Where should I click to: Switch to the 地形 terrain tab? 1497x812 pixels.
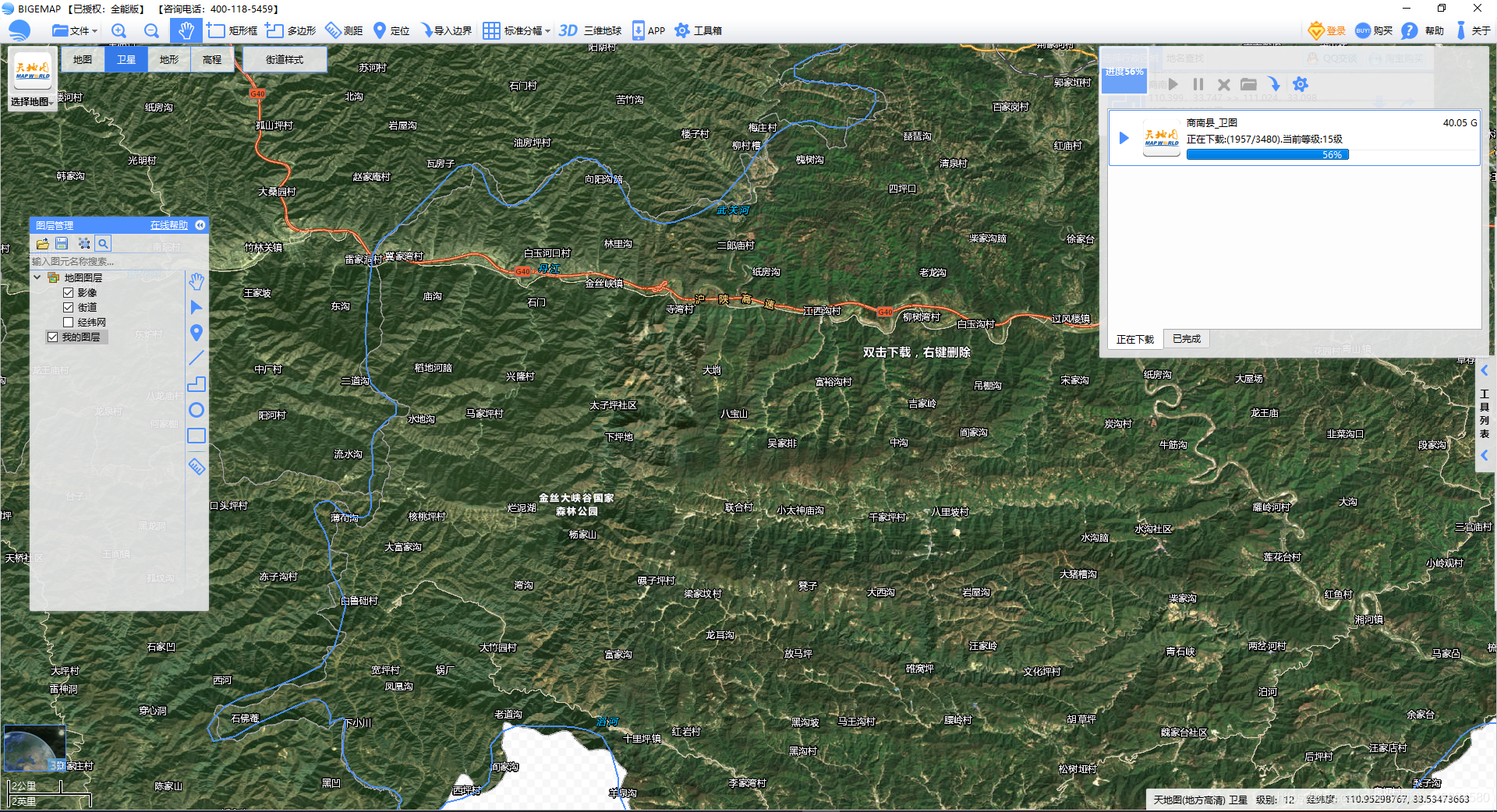pos(169,59)
